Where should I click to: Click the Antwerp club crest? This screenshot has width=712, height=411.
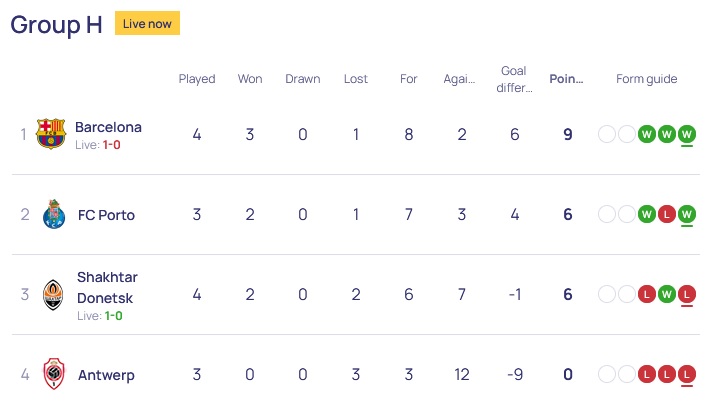pyautogui.click(x=54, y=374)
